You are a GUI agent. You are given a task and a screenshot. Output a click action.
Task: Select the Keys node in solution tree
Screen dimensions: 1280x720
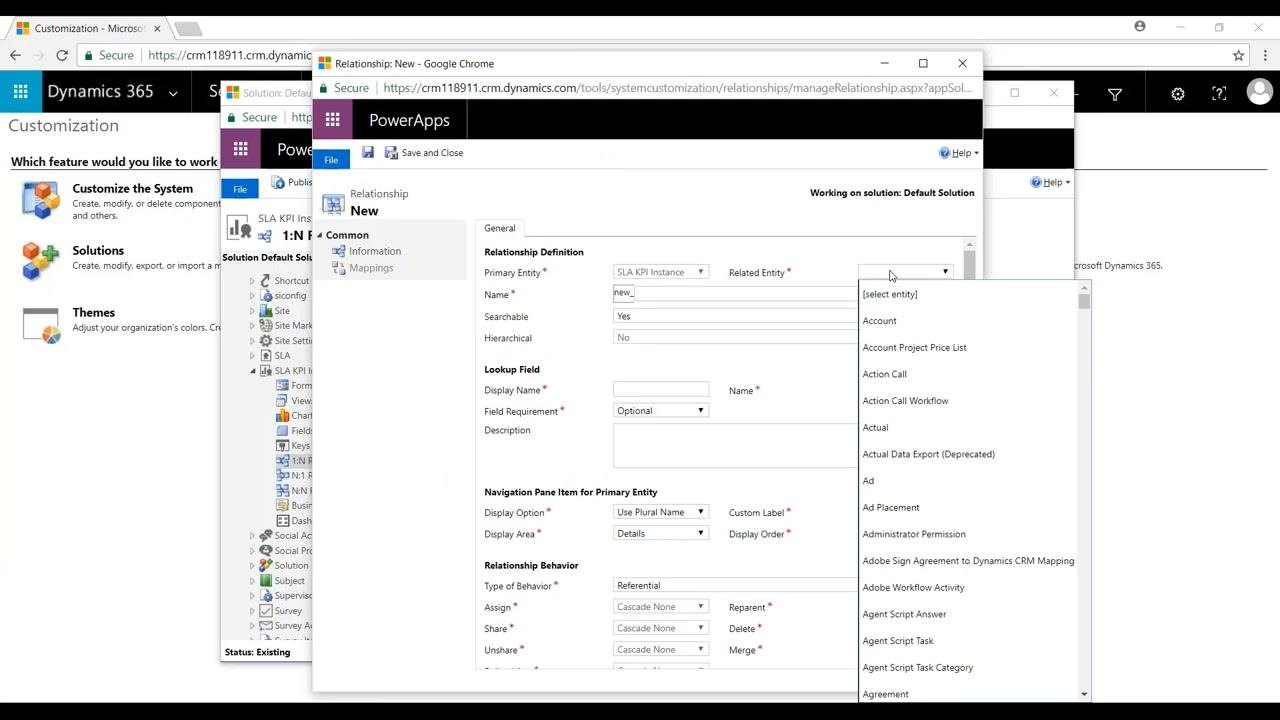pyautogui.click(x=300, y=446)
